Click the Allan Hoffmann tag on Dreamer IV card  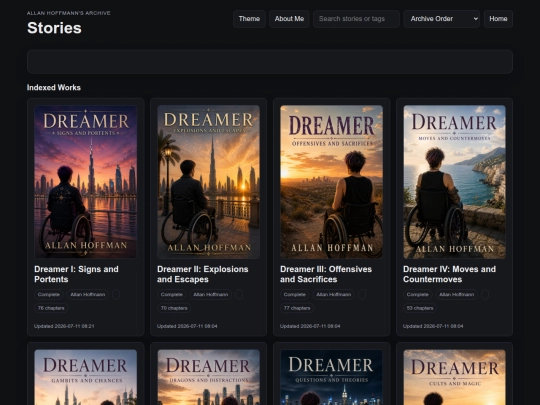456,294
